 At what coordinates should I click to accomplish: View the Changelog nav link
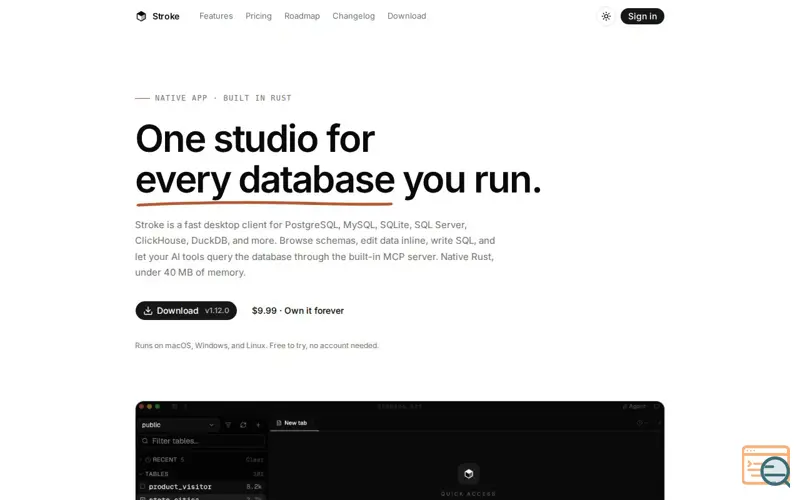pyautogui.click(x=354, y=16)
